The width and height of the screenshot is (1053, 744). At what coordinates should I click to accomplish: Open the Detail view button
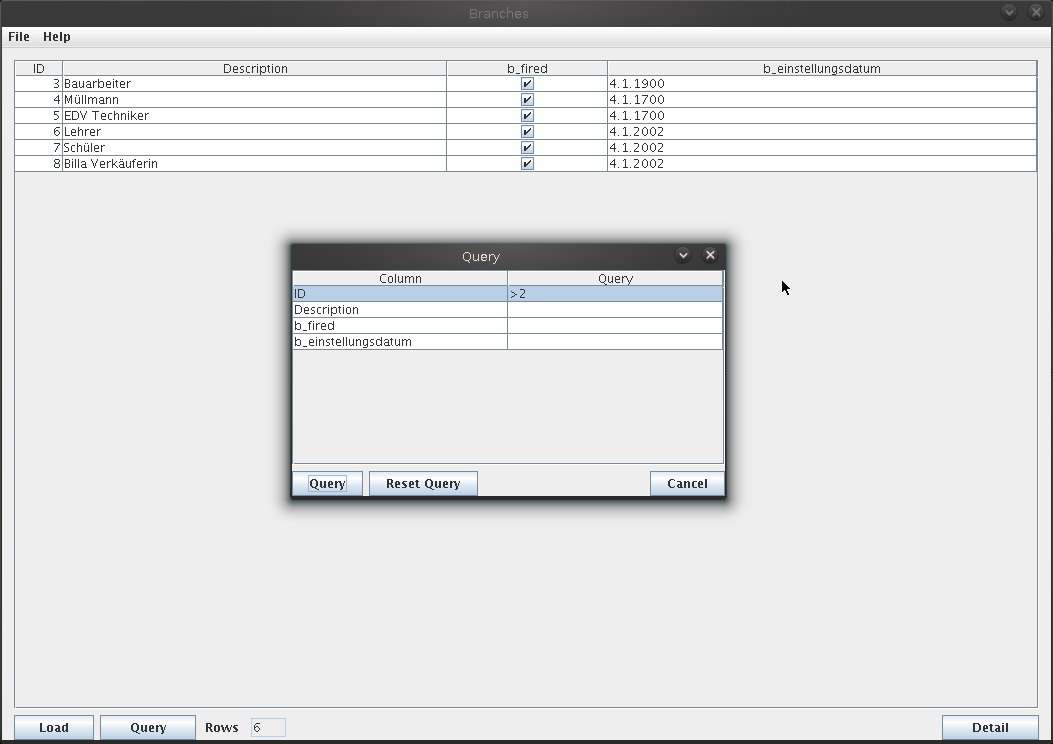click(x=990, y=727)
